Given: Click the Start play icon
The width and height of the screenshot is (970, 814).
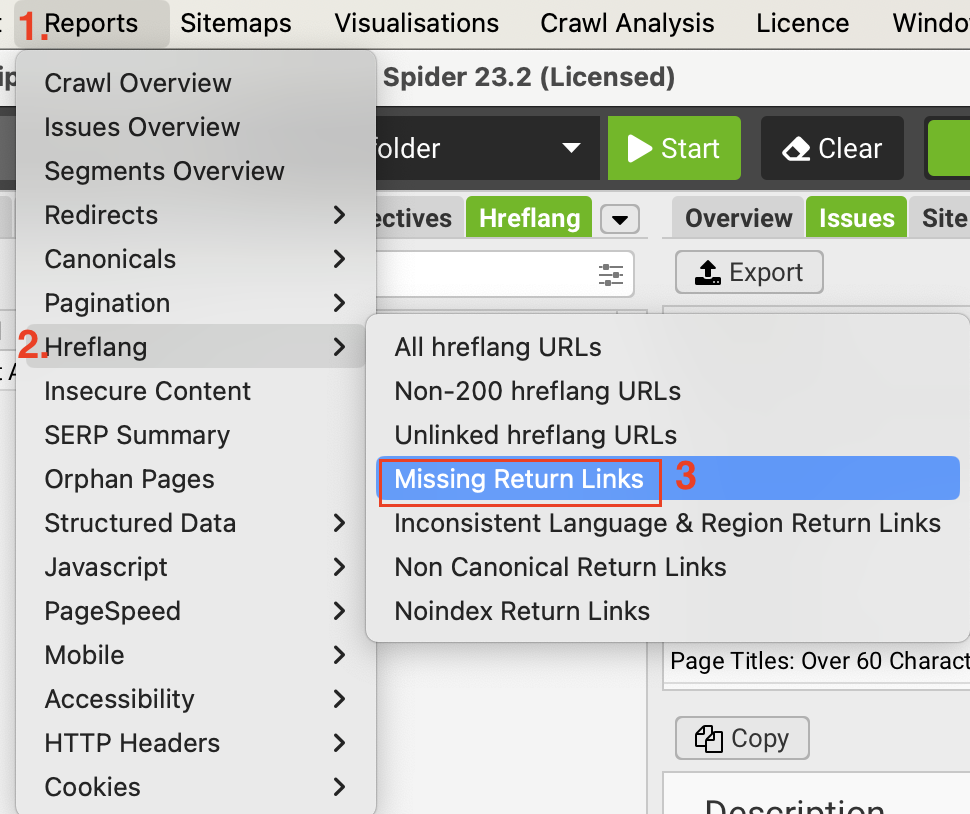Looking at the screenshot, I should tap(640, 149).
